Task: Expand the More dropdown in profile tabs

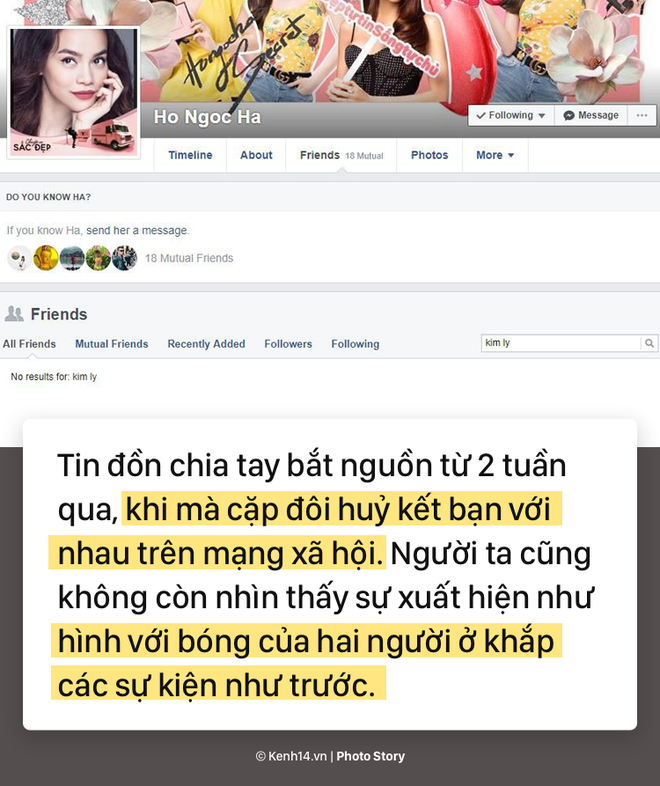Action: pos(495,155)
